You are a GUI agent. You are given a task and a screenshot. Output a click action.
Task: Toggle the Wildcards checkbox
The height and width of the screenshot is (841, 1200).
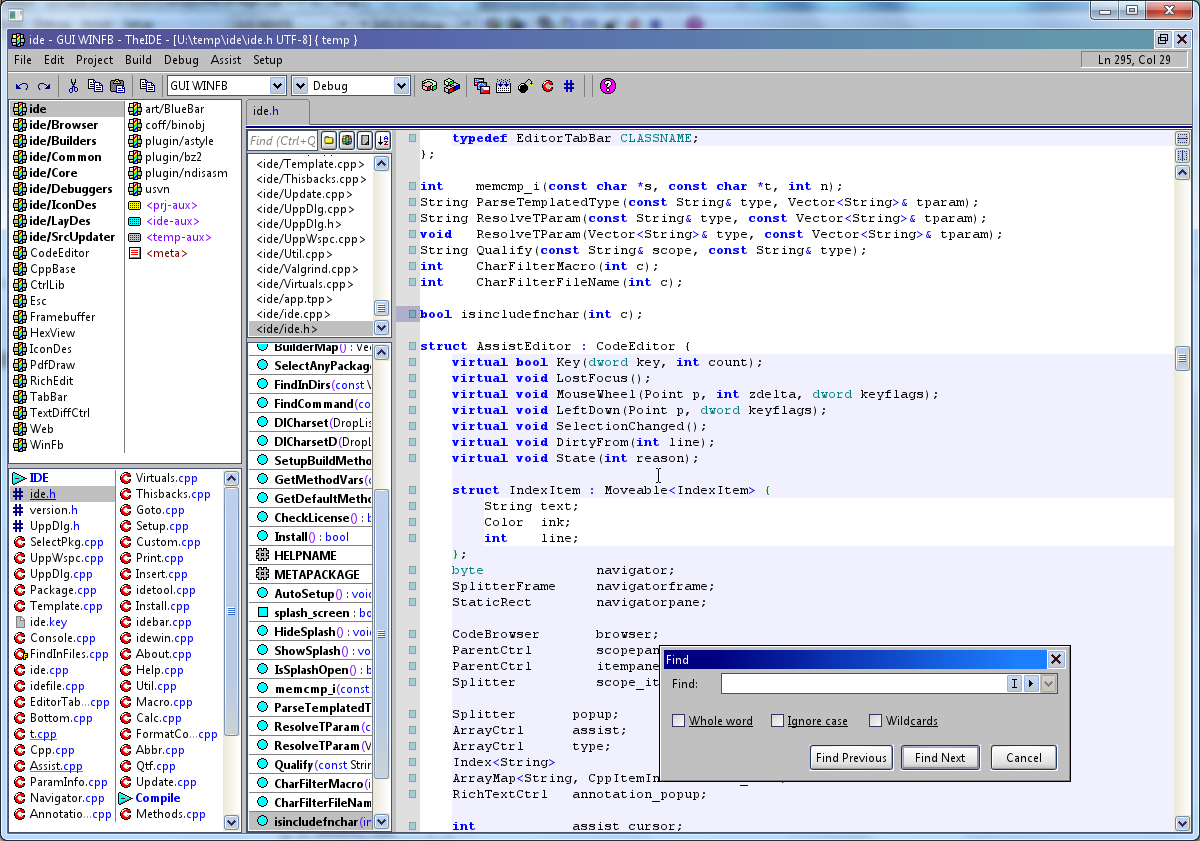[875, 721]
